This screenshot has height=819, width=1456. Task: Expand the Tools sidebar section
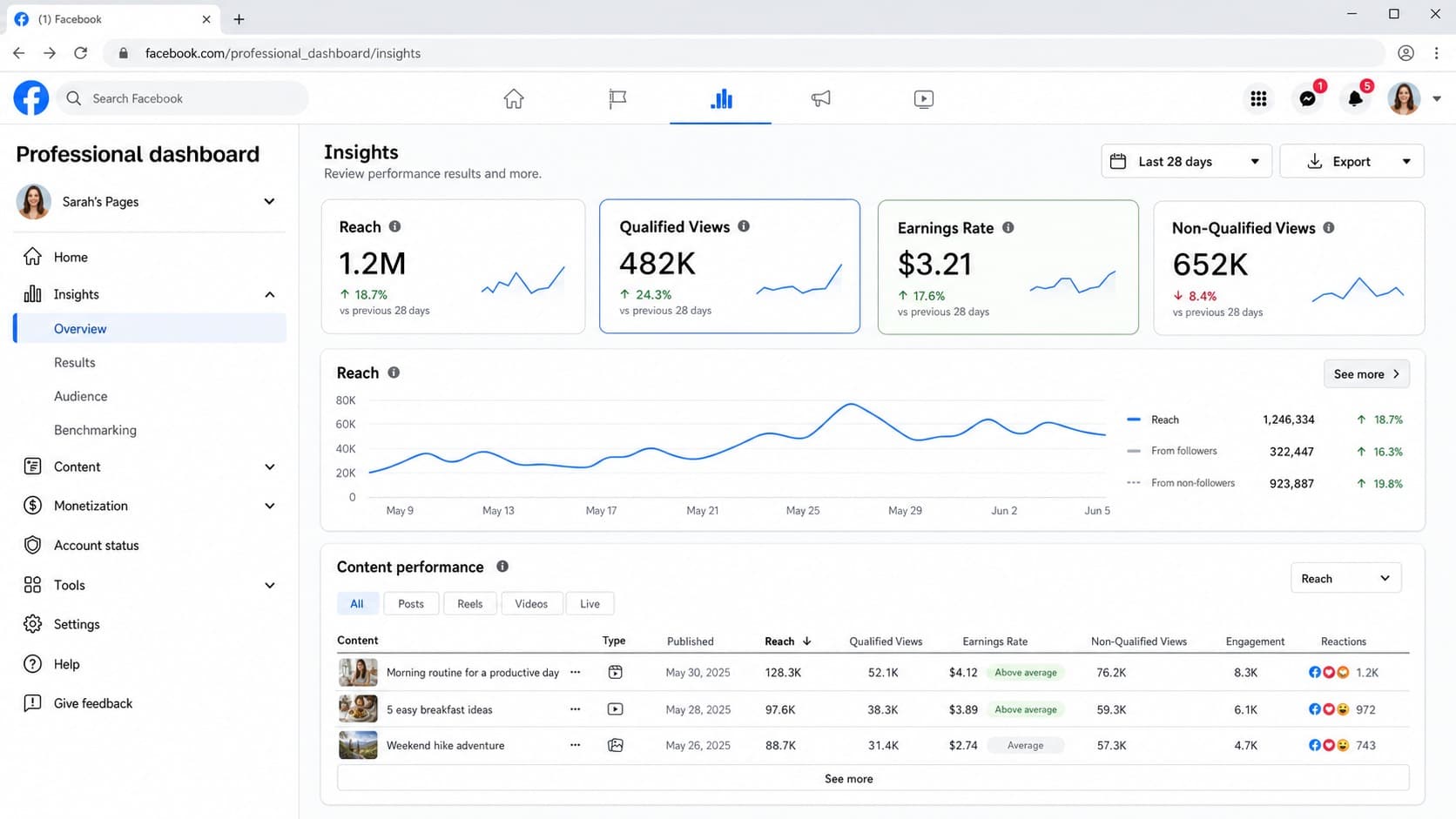pyautogui.click(x=270, y=586)
